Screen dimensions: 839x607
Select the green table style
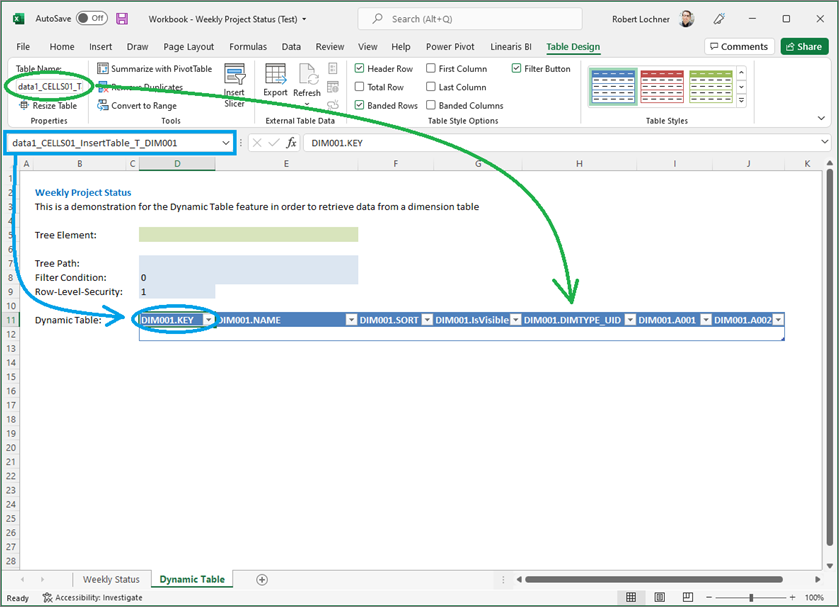[711, 87]
